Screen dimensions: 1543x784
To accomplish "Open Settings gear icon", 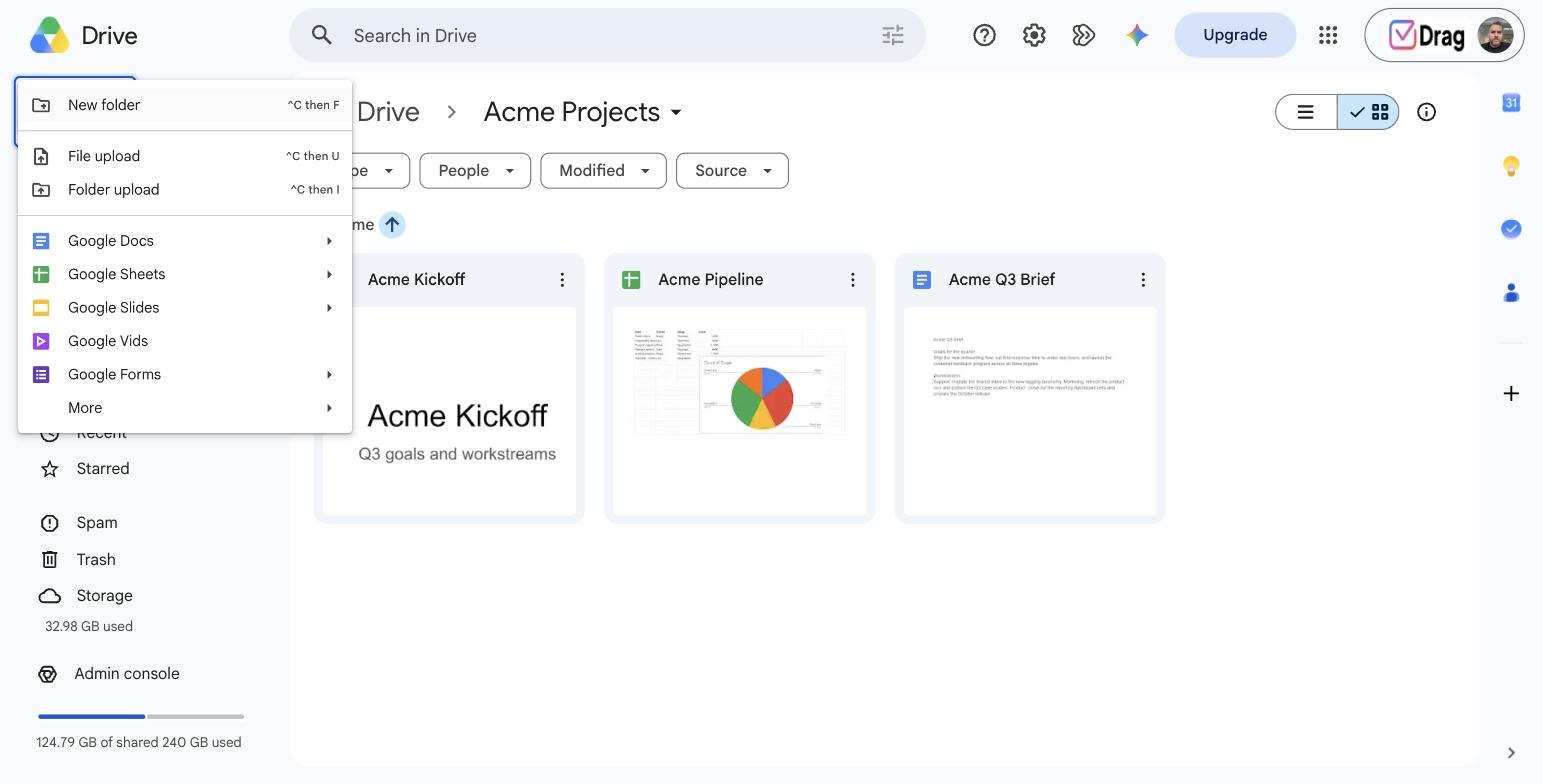I will click(x=1034, y=35).
